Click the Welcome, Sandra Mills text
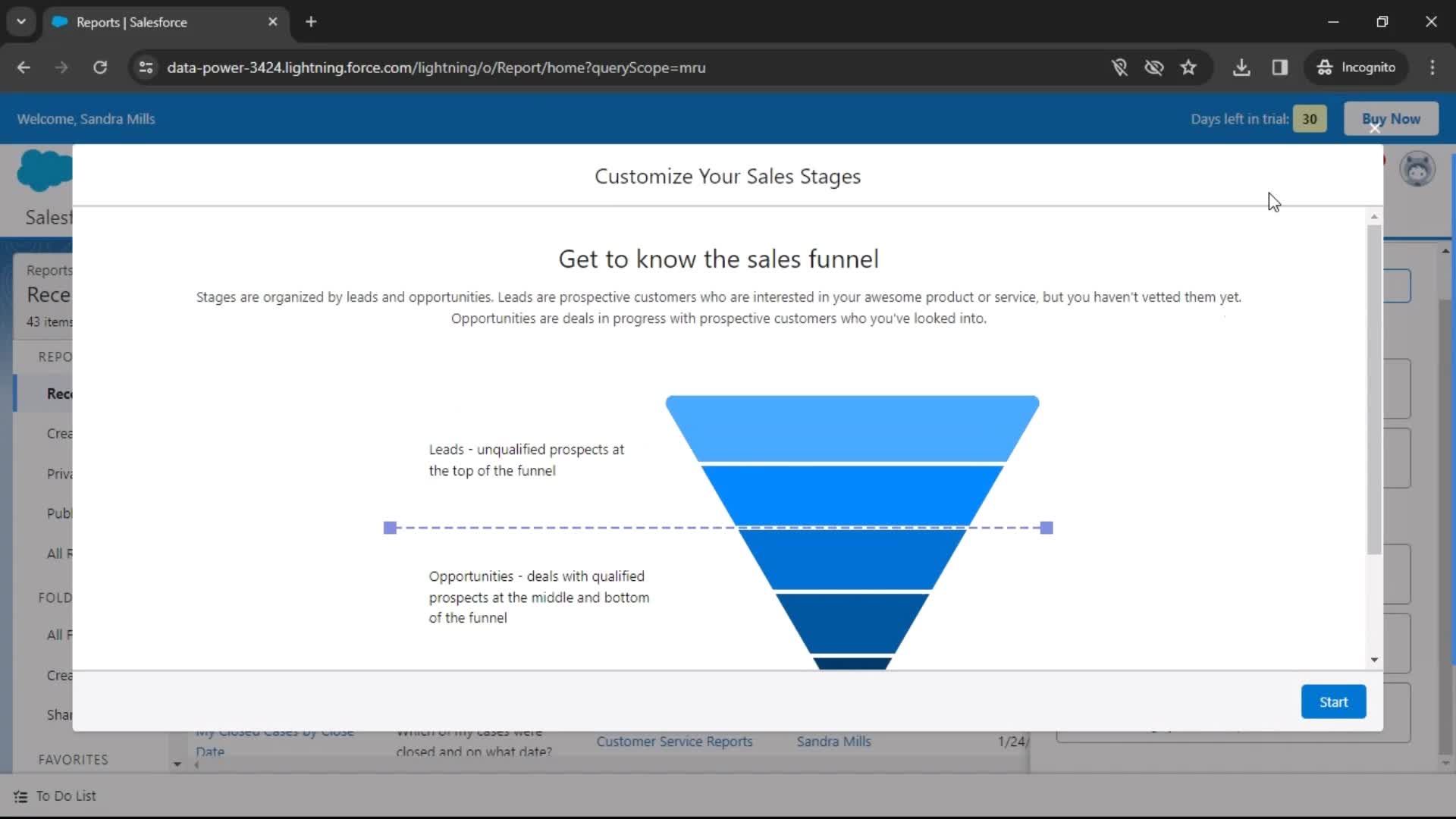The height and width of the screenshot is (819, 1456). click(x=86, y=119)
